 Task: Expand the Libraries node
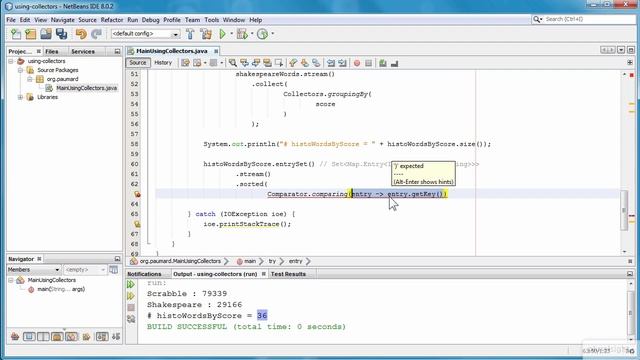20,97
